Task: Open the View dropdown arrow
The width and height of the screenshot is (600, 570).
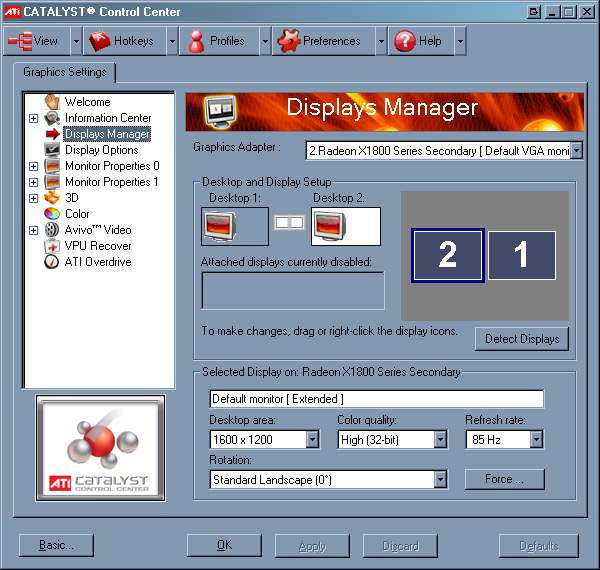Action: [x=76, y=41]
